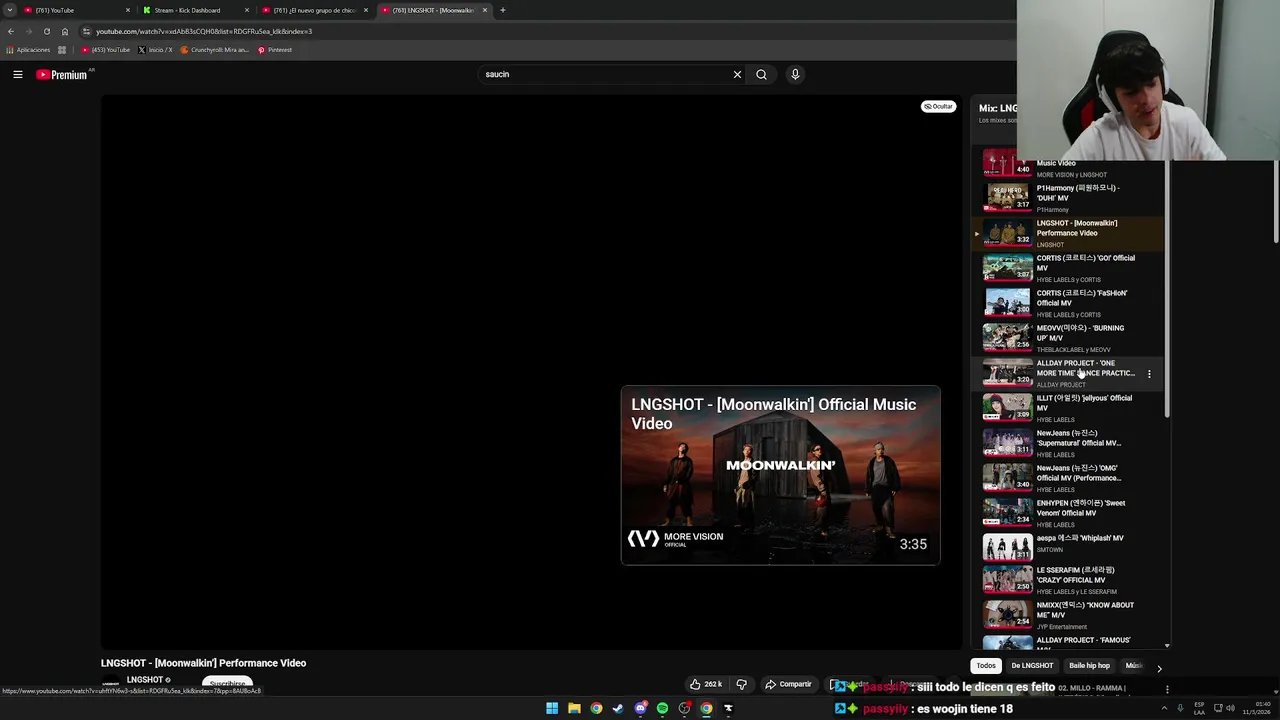Click the video title 'Performance Video' below player
This screenshot has width=1280, height=720.
pos(203,663)
